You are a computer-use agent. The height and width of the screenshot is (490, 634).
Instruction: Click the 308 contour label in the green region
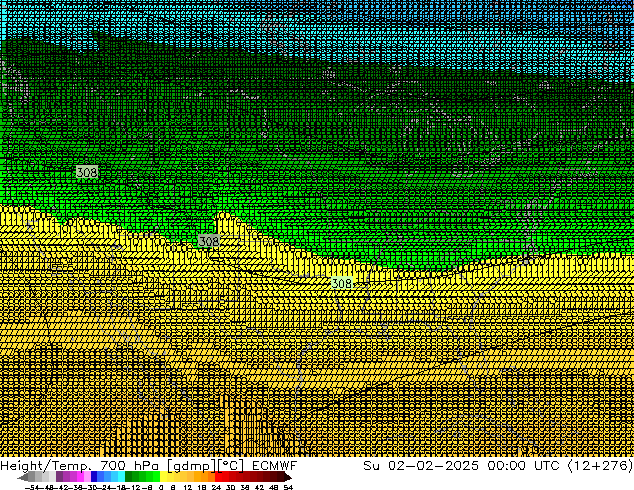(87, 172)
